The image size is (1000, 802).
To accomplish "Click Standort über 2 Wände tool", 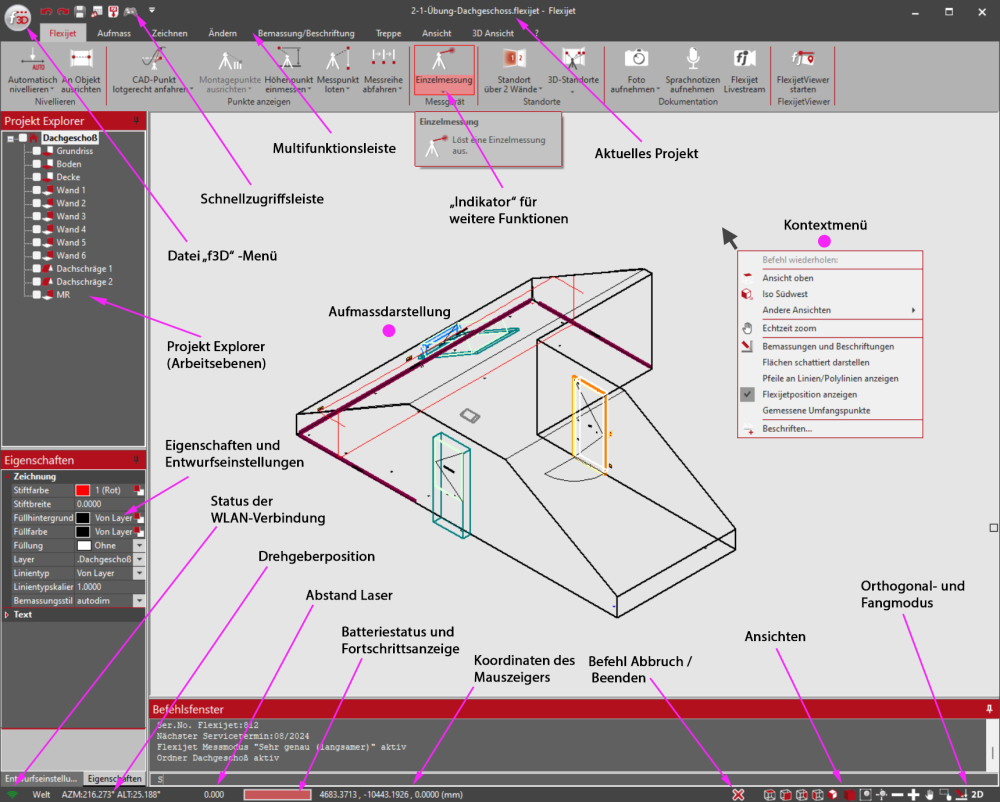I will click(514, 71).
